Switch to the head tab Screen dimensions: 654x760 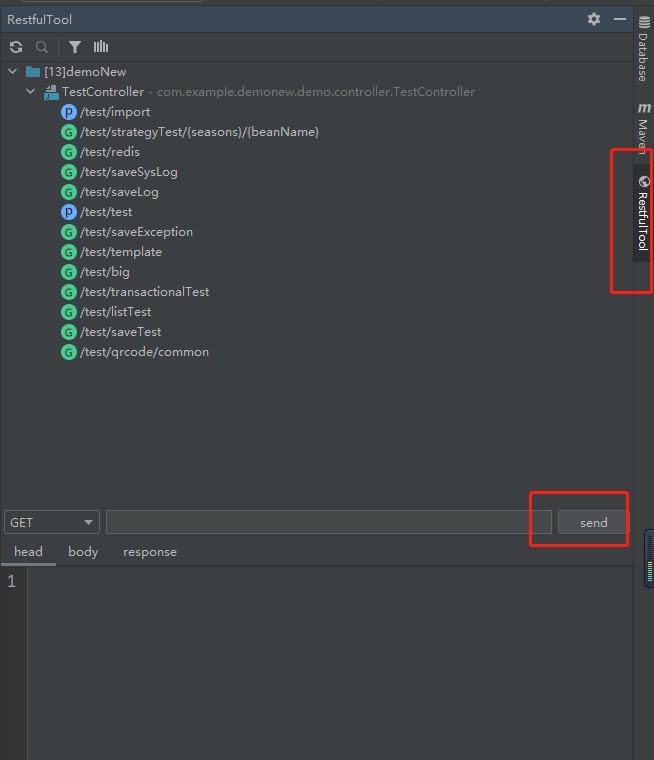[x=28, y=552]
